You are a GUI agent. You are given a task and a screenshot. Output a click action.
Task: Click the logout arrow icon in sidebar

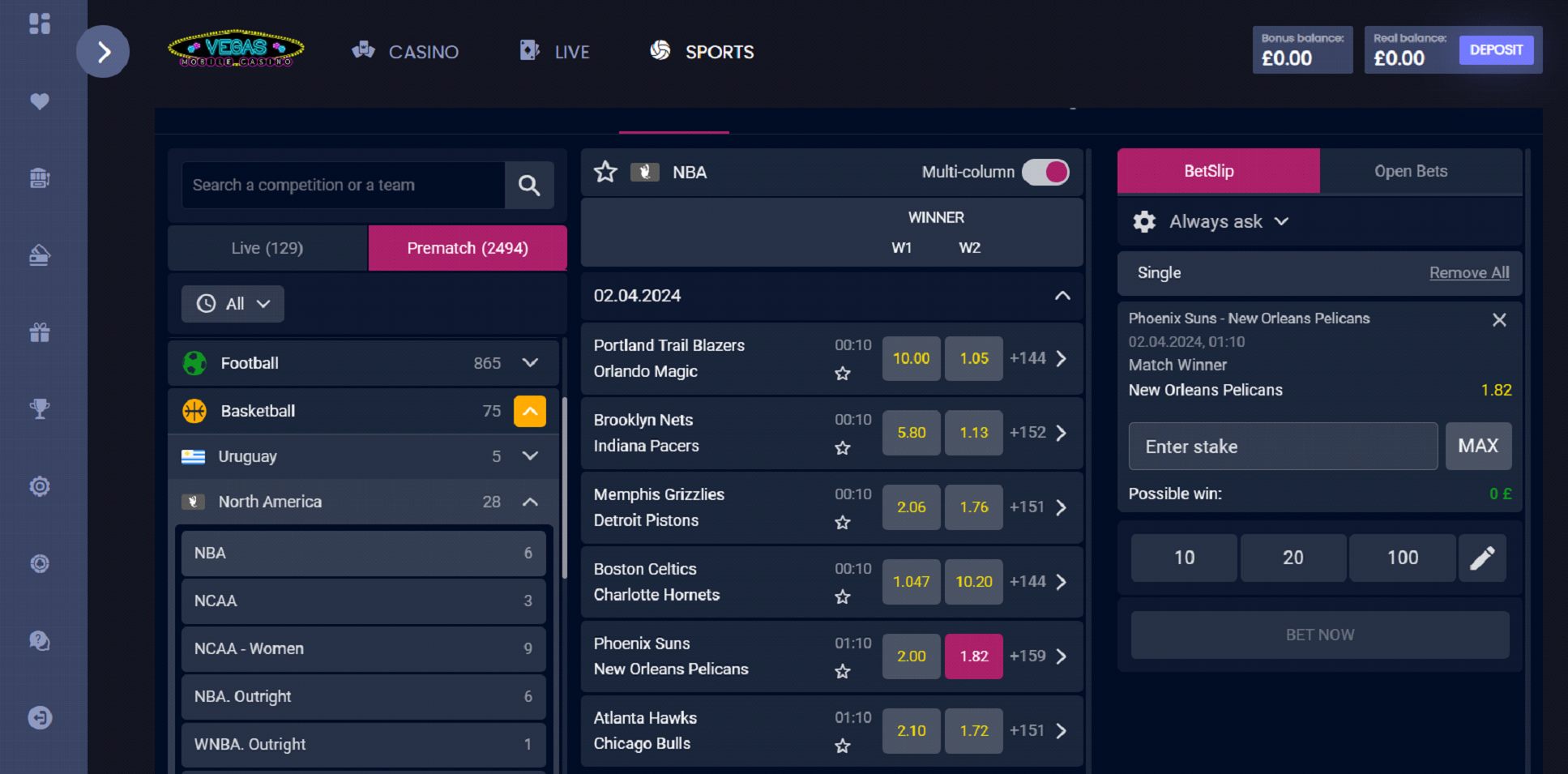(x=39, y=718)
